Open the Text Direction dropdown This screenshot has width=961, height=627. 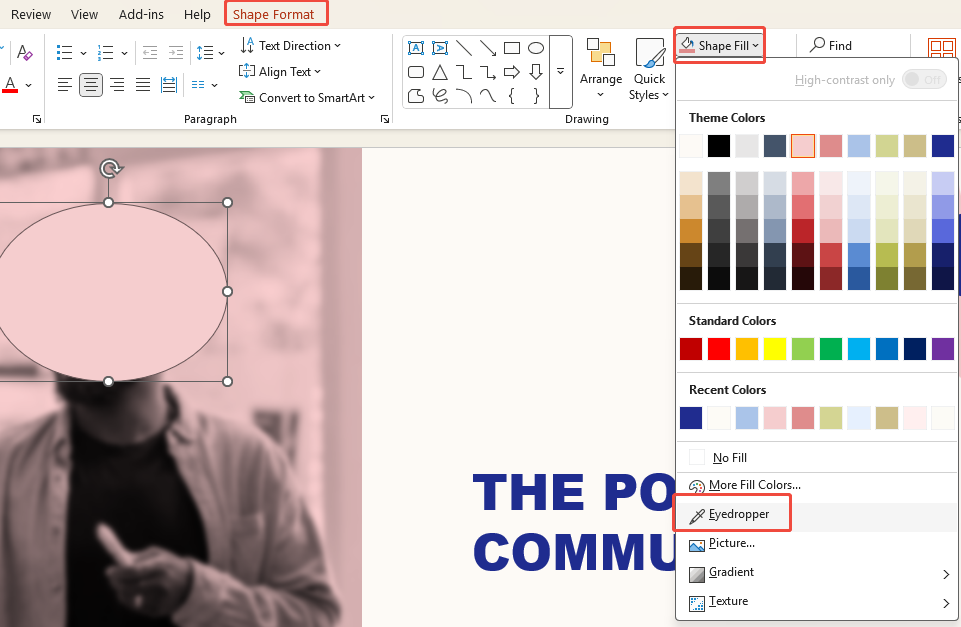point(290,45)
